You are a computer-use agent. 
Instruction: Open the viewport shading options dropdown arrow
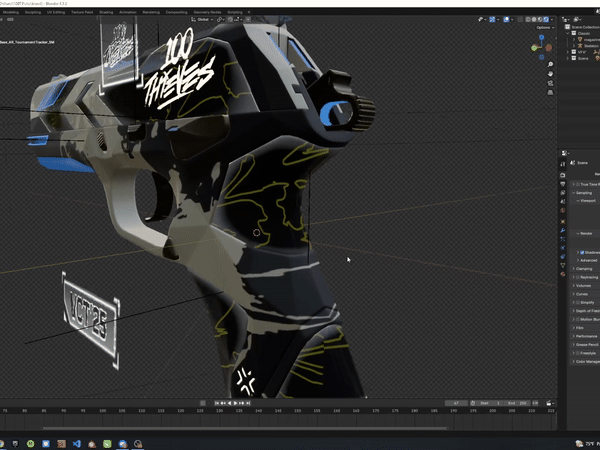click(x=552, y=19)
